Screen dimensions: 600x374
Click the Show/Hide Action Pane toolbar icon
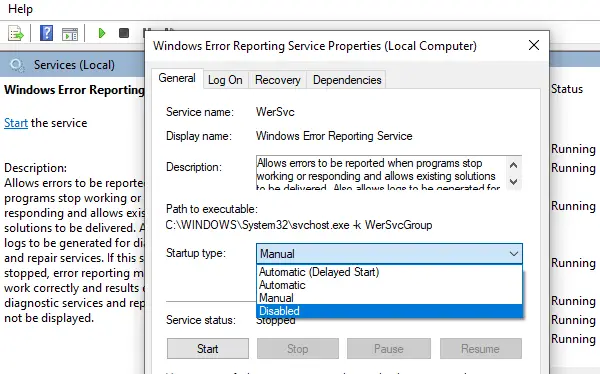70,34
